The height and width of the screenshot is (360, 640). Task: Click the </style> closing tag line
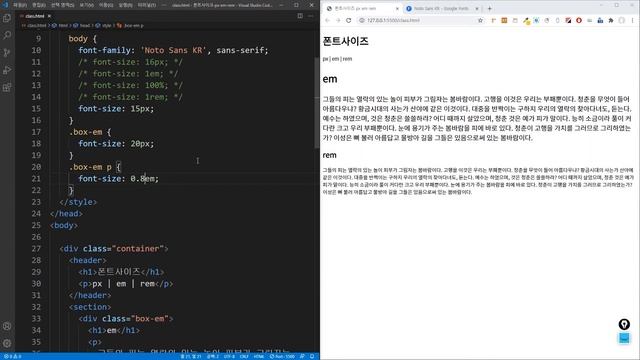click(x=78, y=202)
